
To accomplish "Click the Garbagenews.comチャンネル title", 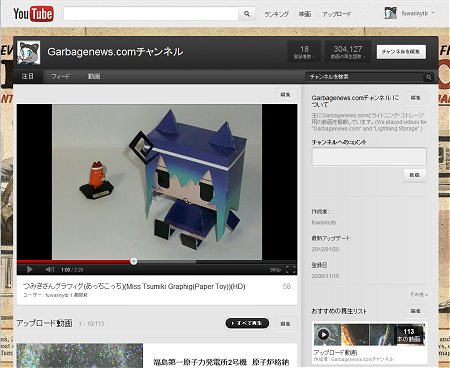I will tap(115, 52).
